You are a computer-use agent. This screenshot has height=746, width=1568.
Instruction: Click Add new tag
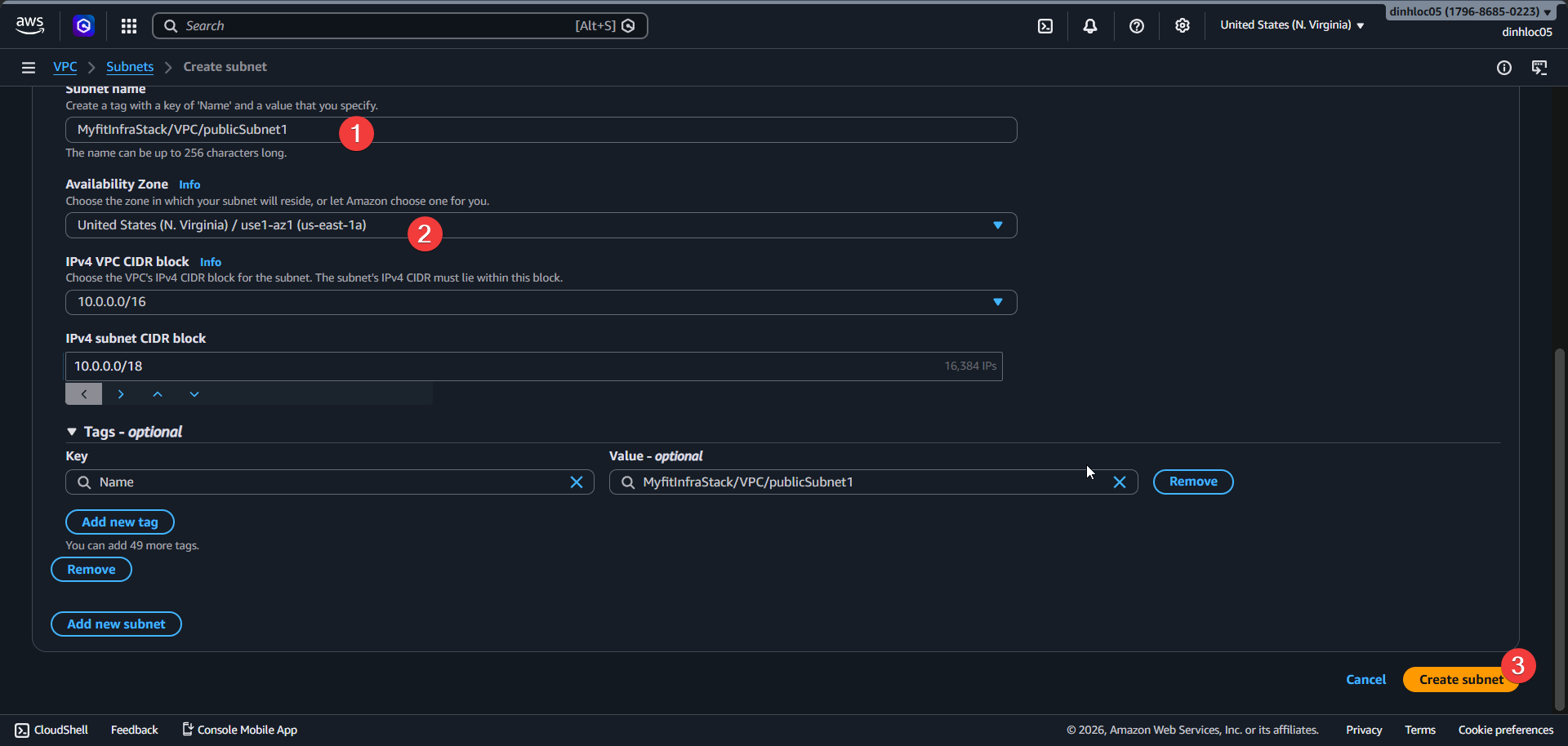[x=119, y=522]
